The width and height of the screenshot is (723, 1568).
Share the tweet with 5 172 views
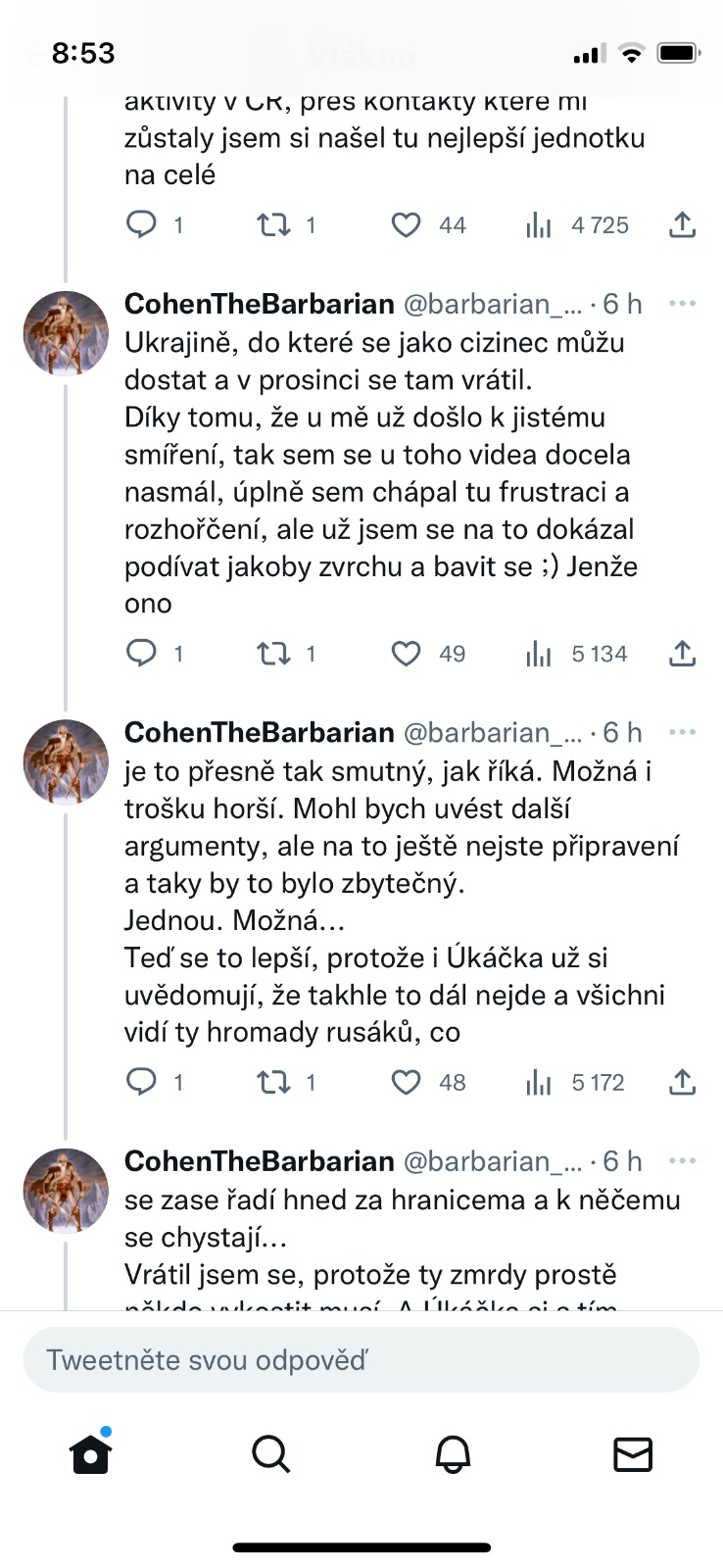click(682, 1082)
